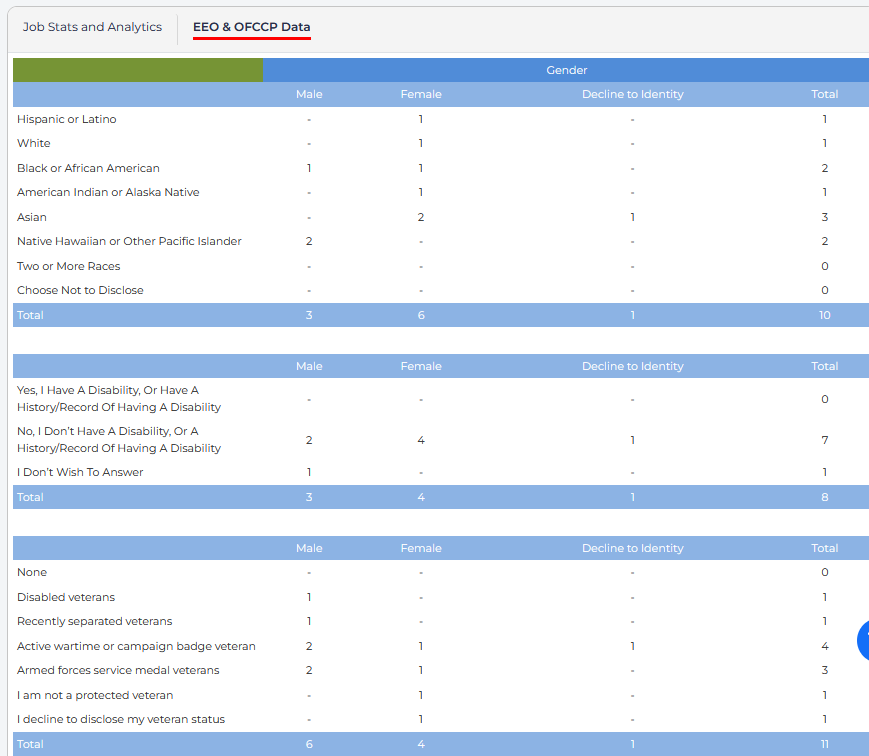Select the Disabled veterans row label
This screenshot has width=869, height=756.
66,597
